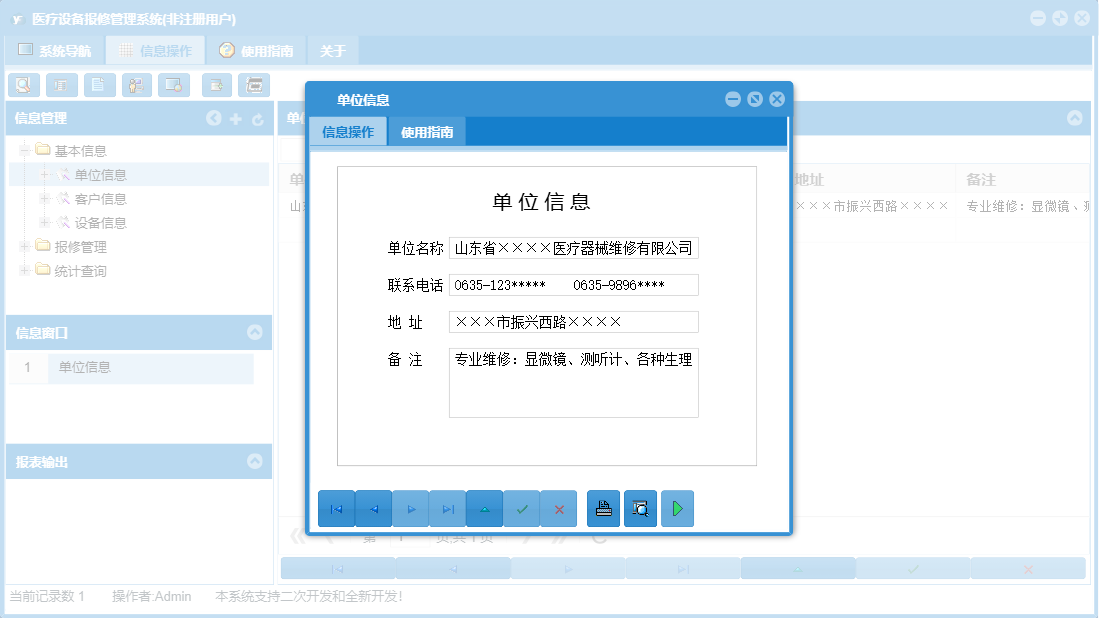The width and height of the screenshot is (1099, 618).
Task: Open the print icon in the 单位信息 dialog
Action: tap(602, 508)
